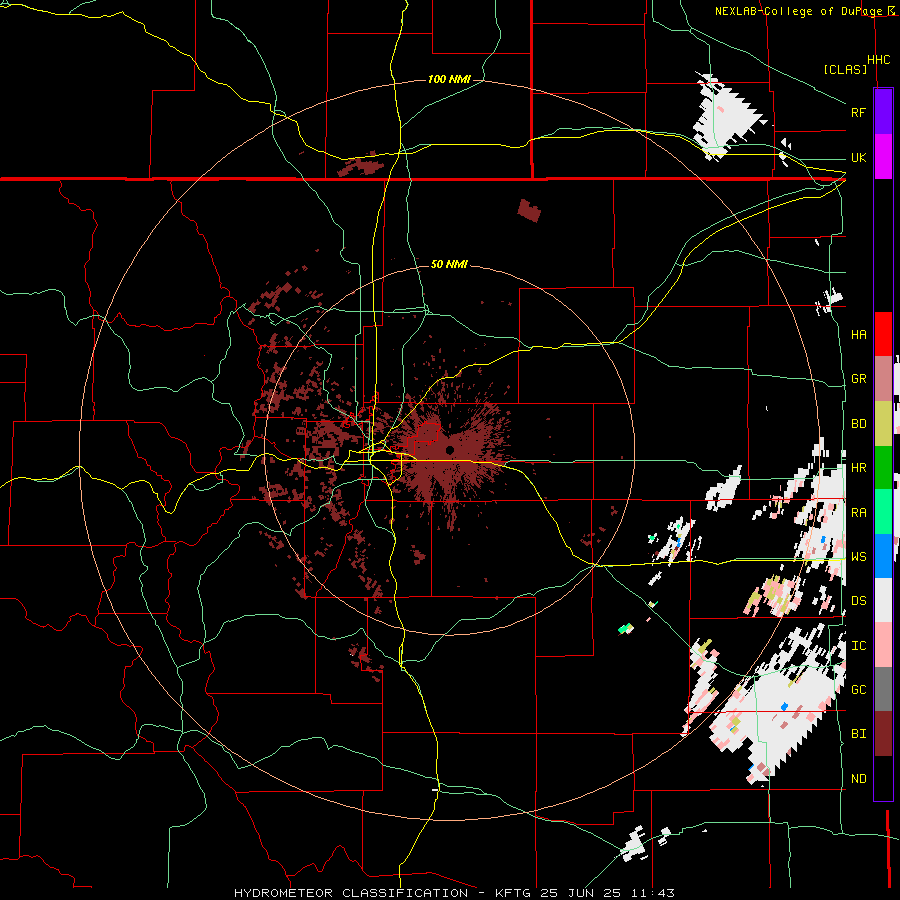Choose the light pink IC legend swatch
This screenshot has width=900, height=900.
883,645
